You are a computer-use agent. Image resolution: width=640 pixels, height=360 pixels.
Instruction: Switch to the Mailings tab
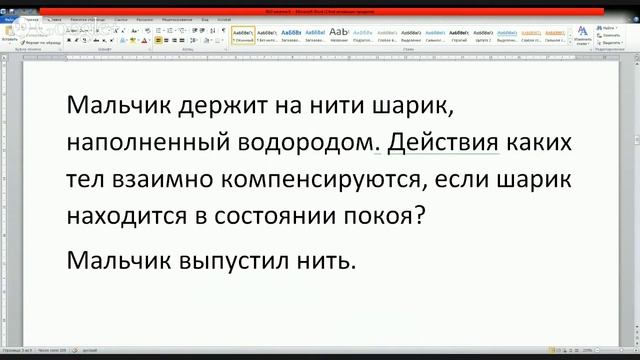[144, 20]
